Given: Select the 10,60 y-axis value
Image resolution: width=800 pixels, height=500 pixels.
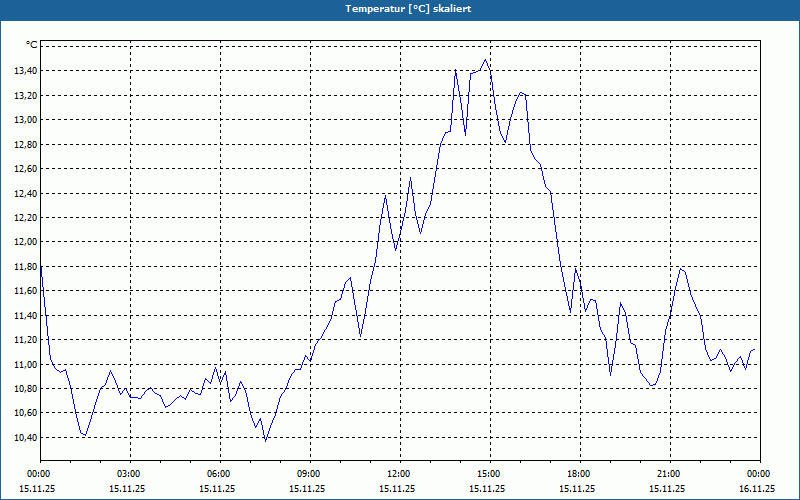Looking at the screenshot, I should click(25, 412).
